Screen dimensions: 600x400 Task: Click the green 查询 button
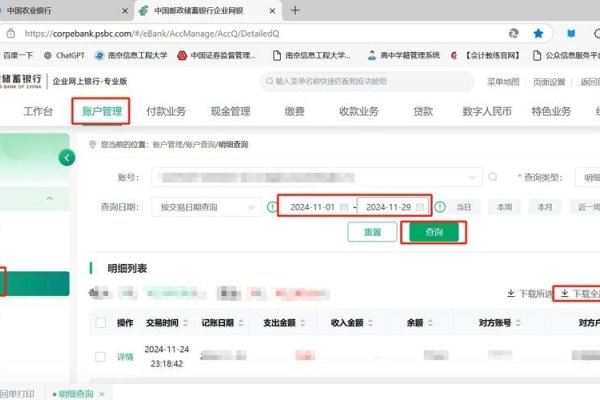[434, 232]
